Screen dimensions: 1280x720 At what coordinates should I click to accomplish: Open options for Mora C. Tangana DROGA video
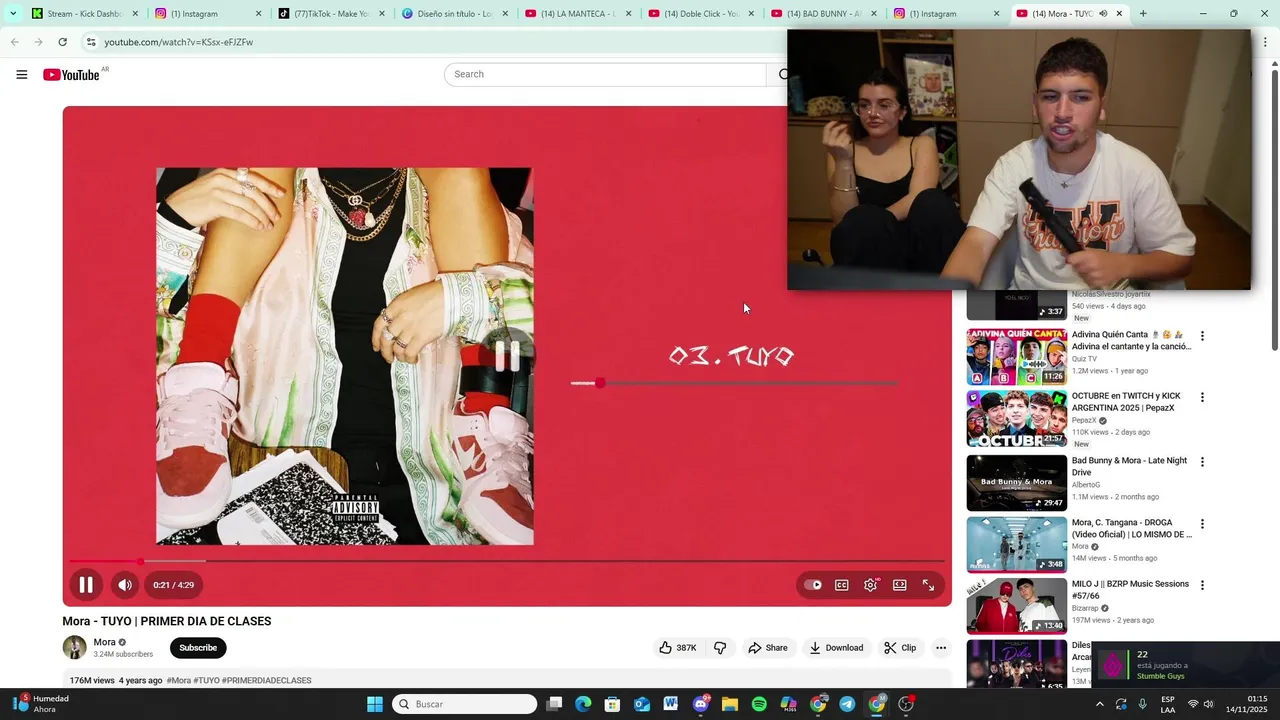point(1202,524)
